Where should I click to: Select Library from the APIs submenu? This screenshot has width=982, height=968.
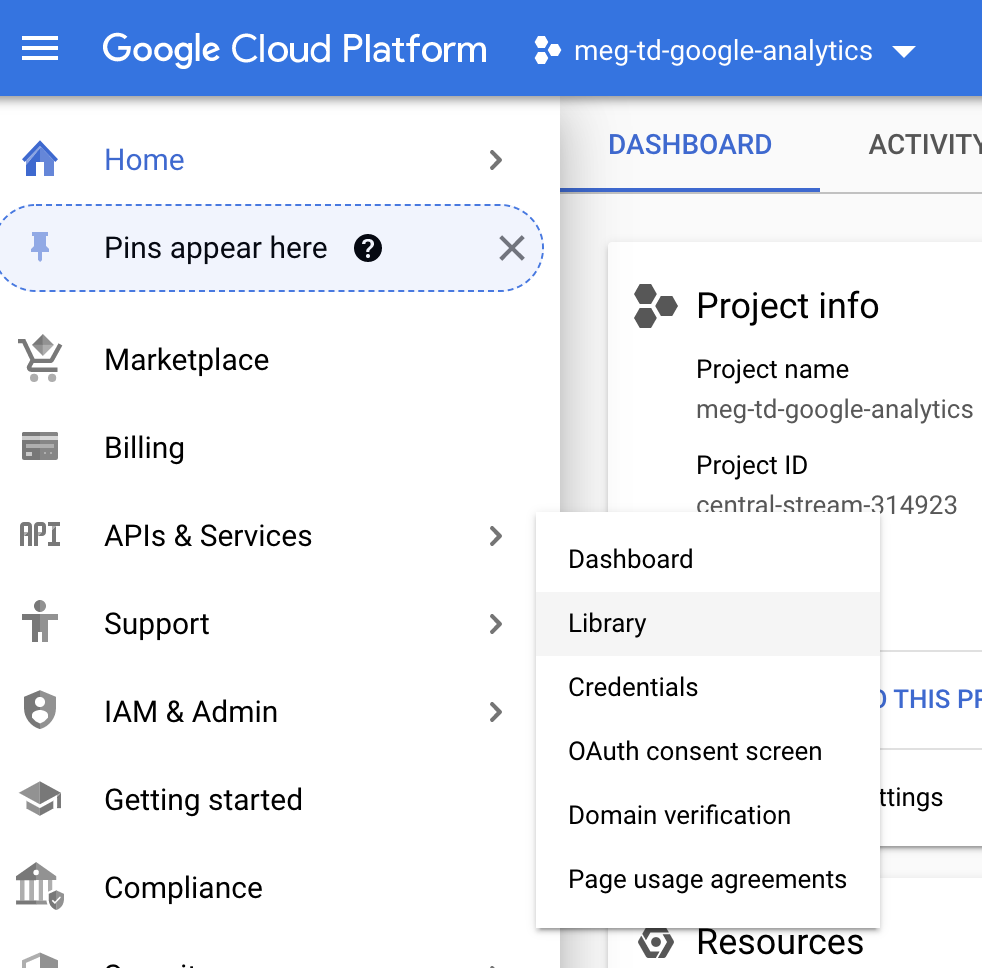coord(607,623)
